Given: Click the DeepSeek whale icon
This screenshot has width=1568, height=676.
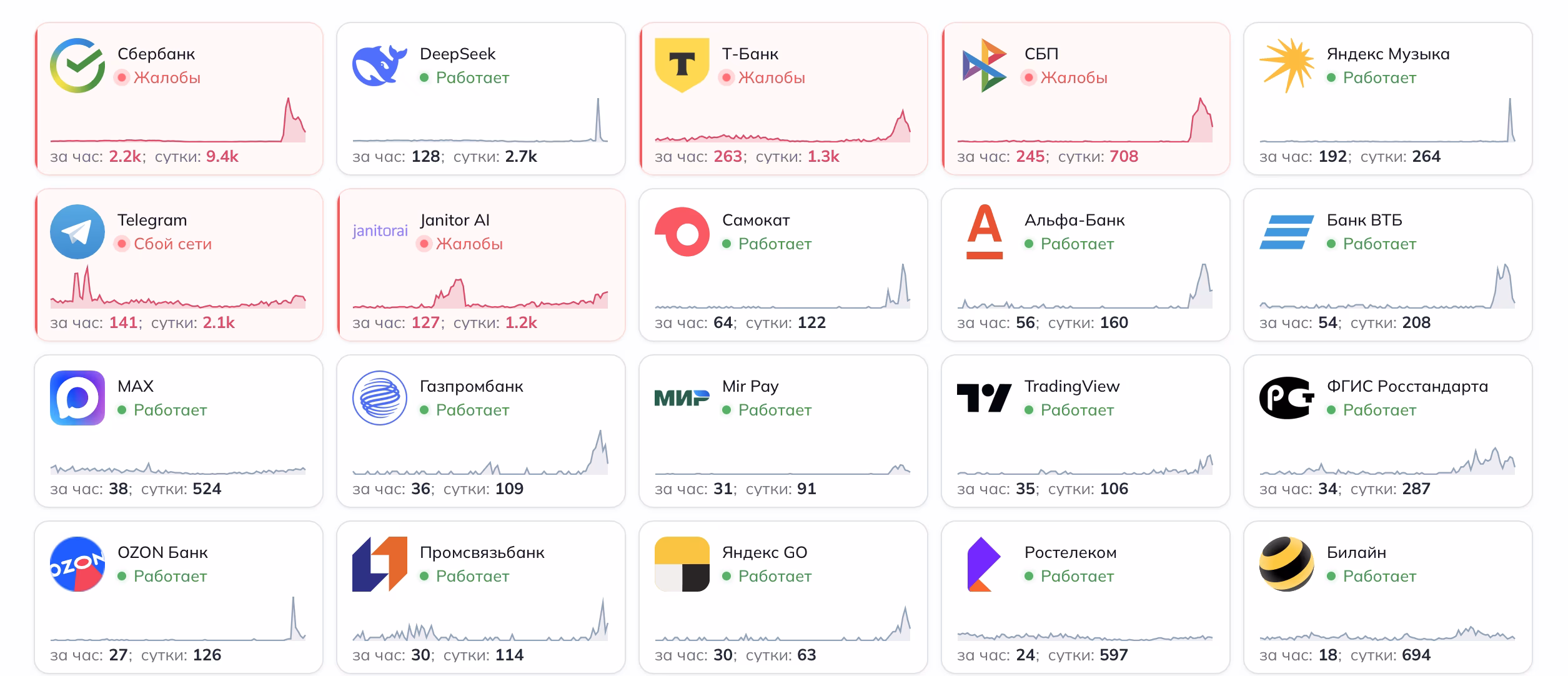Looking at the screenshot, I should coord(380,63).
